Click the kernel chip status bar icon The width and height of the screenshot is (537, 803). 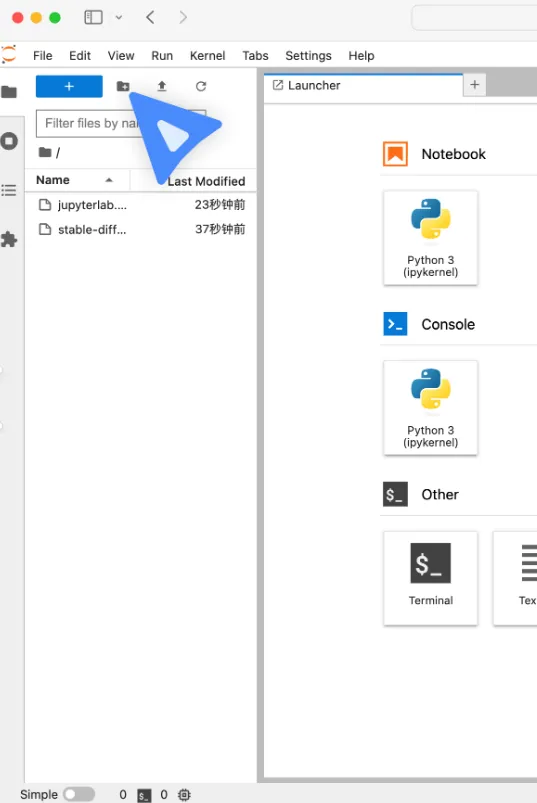point(184,795)
